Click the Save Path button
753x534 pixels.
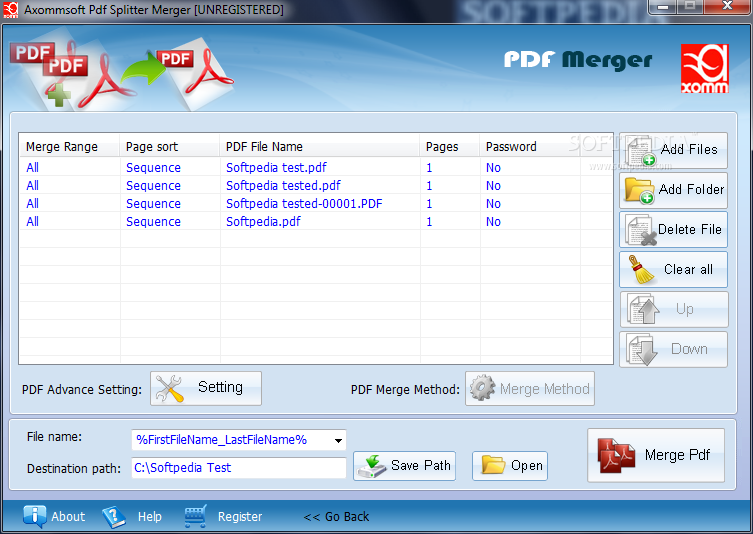pos(404,466)
